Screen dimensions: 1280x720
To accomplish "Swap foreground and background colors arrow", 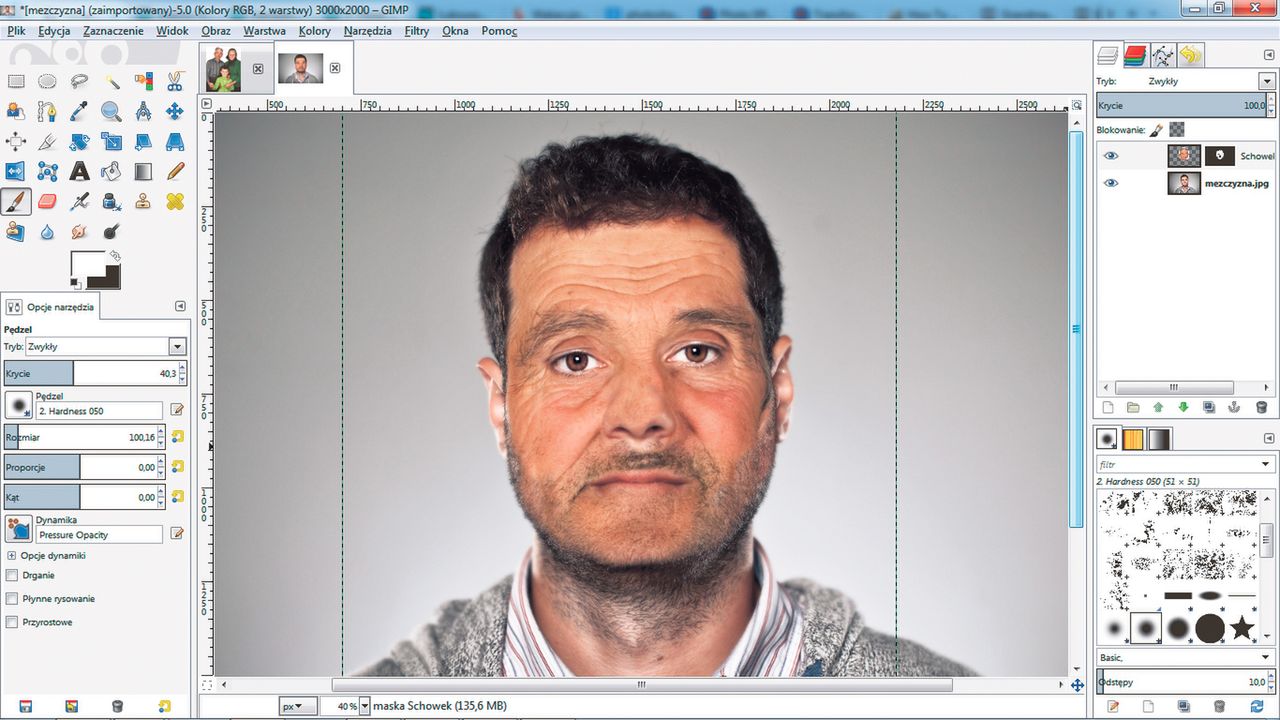I will tap(115, 256).
